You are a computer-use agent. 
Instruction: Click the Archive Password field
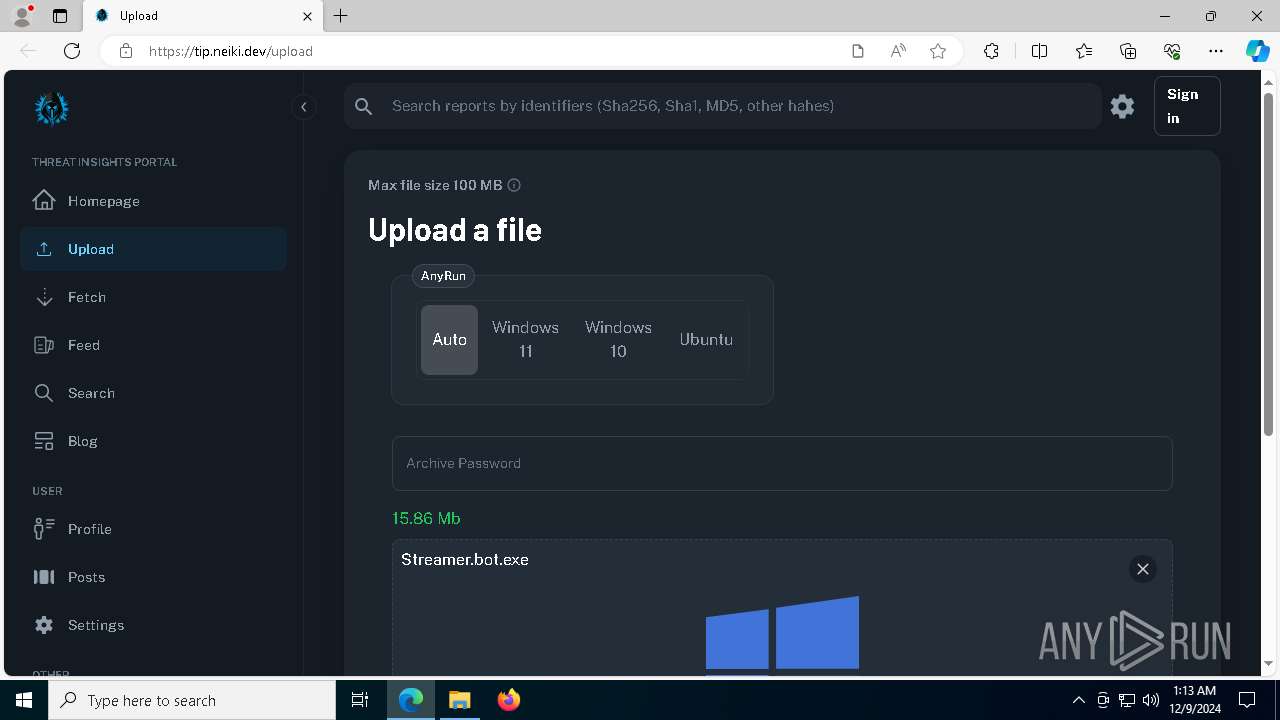pos(782,463)
